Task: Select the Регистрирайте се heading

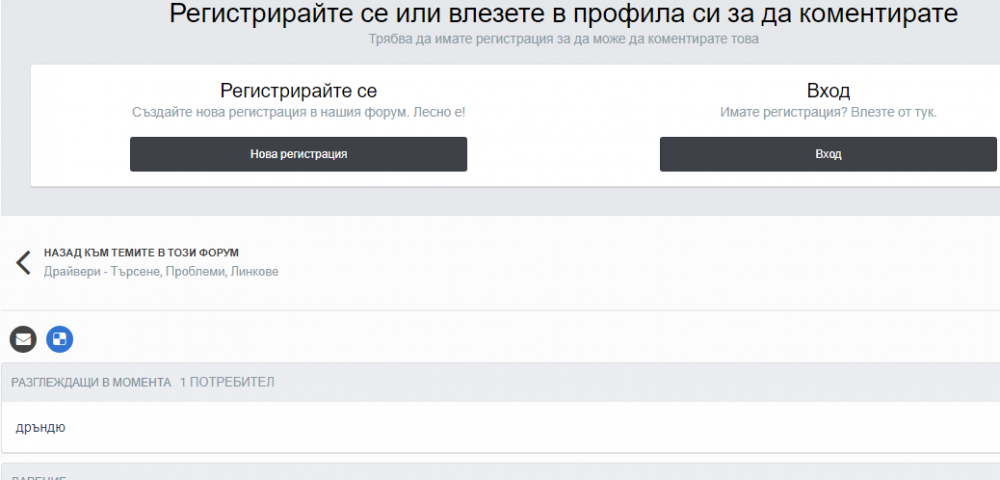Action: (x=298, y=91)
